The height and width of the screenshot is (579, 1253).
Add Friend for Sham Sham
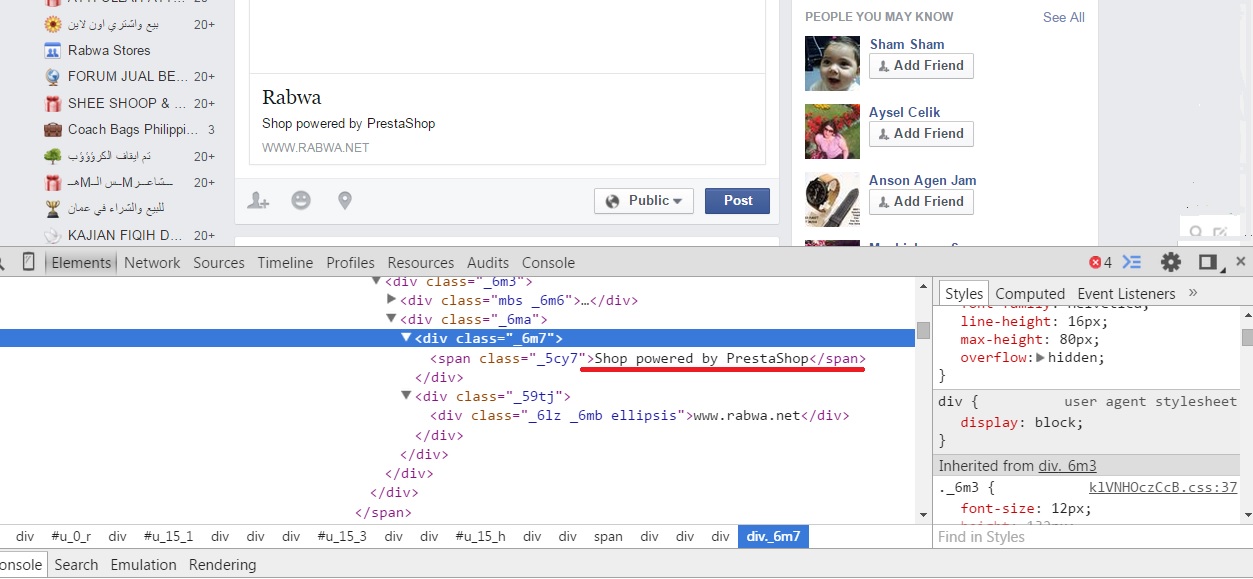coord(921,66)
